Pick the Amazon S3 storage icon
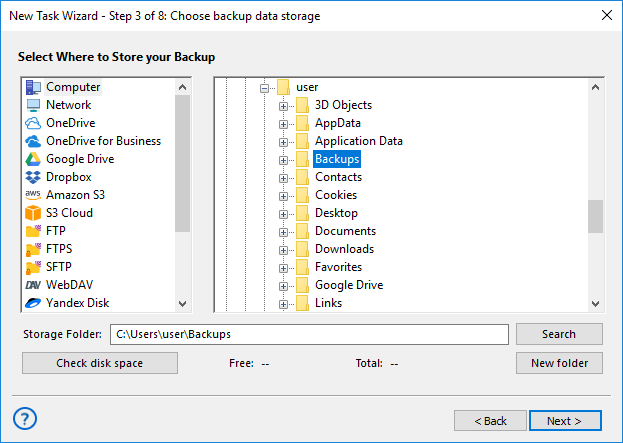623x443 pixels. coord(33,195)
